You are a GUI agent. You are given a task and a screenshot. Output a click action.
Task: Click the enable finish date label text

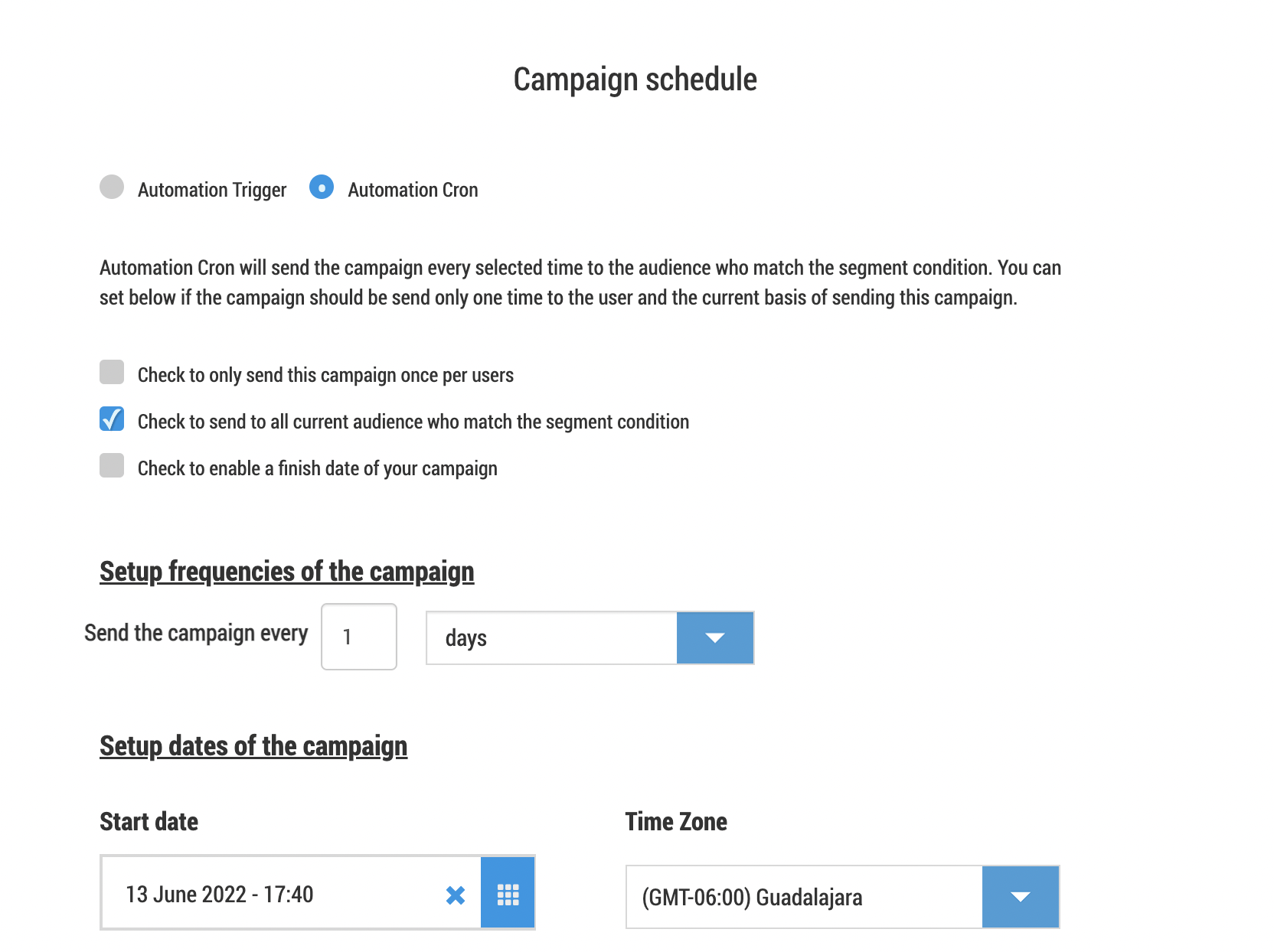(318, 468)
